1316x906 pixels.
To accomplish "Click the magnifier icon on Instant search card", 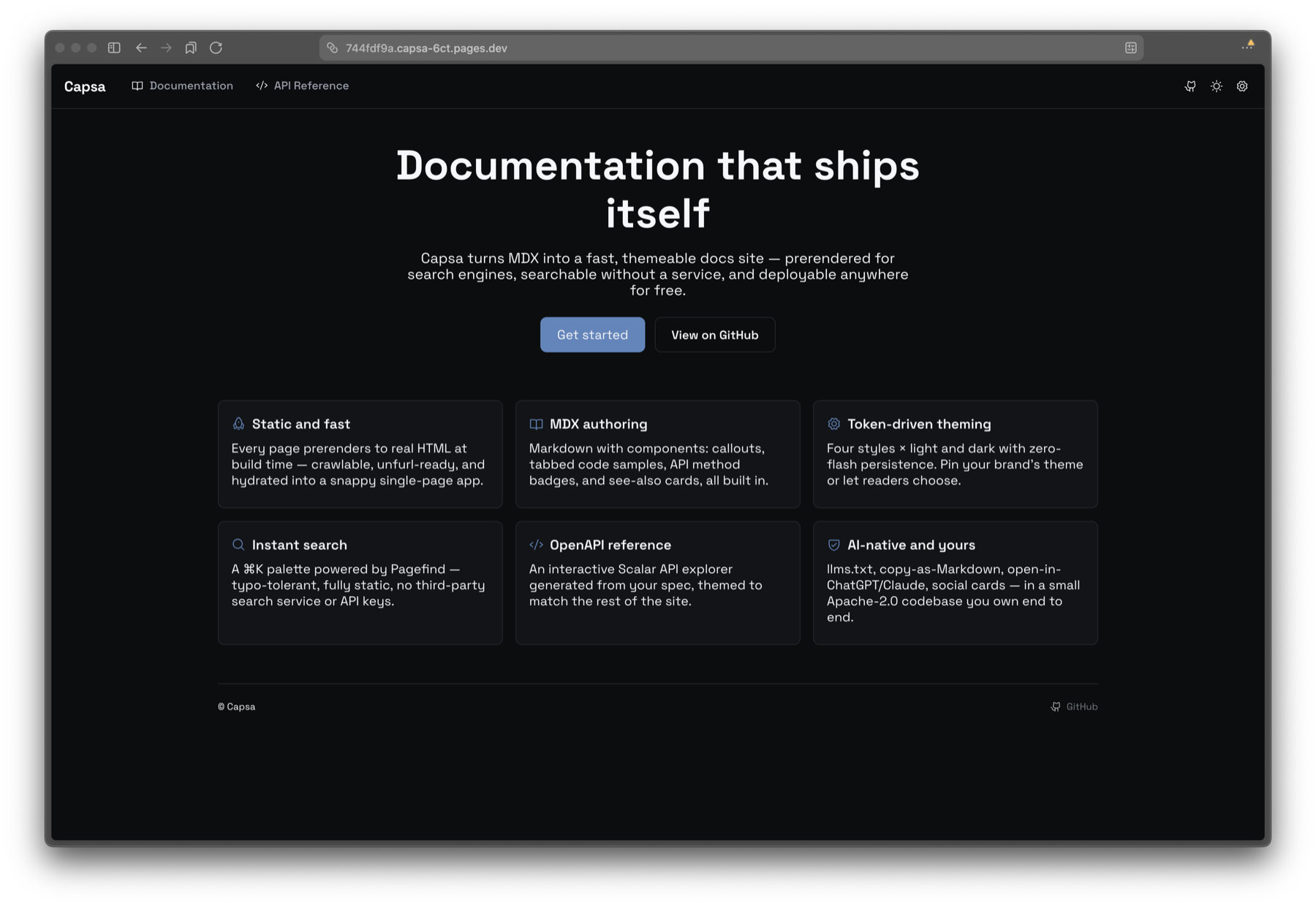I will (x=238, y=545).
